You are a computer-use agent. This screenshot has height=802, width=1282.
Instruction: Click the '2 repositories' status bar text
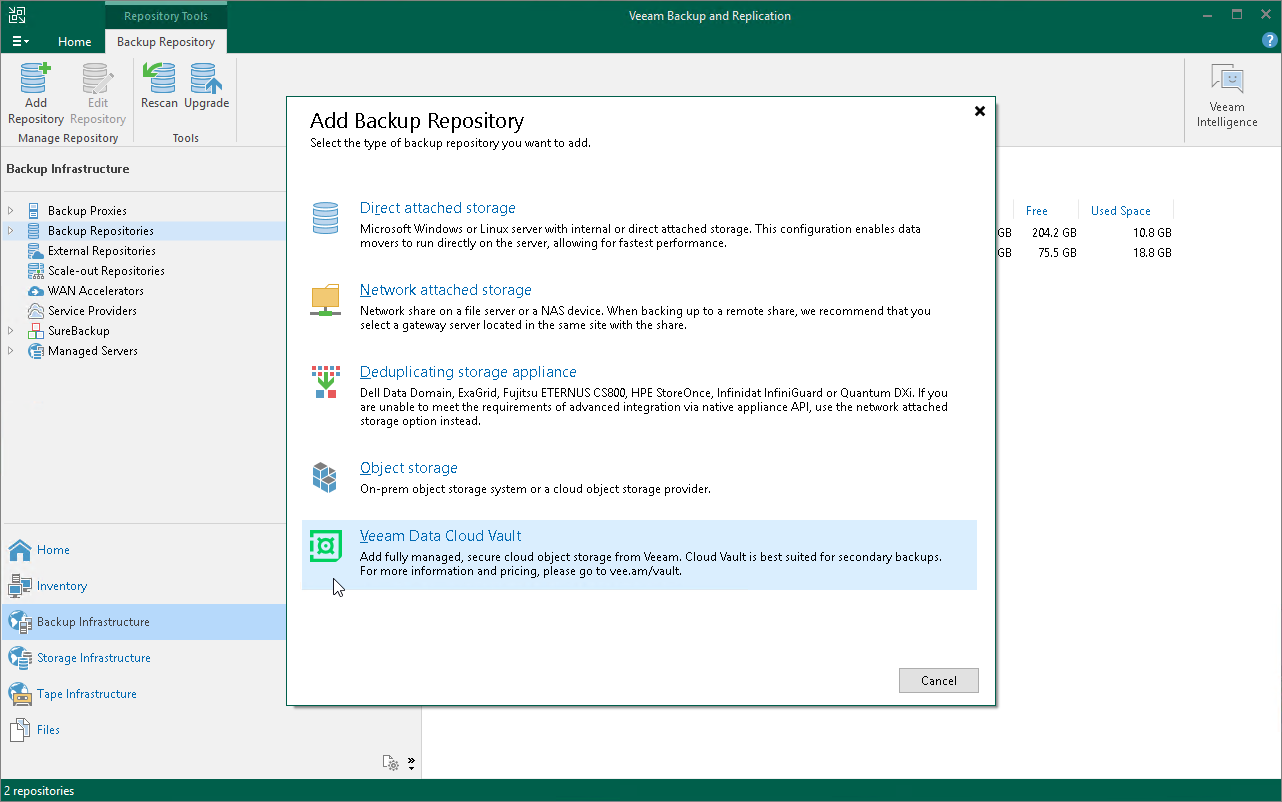click(39, 791)
